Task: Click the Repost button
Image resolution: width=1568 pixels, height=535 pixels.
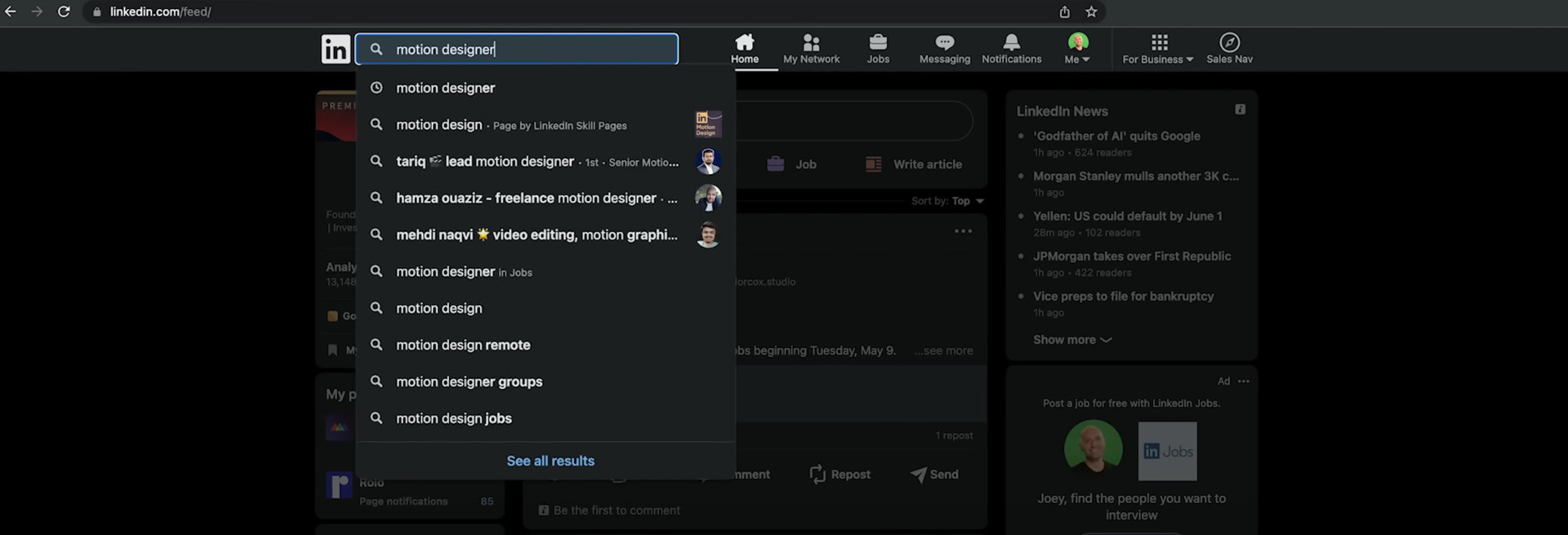Action: click(840, 475)
